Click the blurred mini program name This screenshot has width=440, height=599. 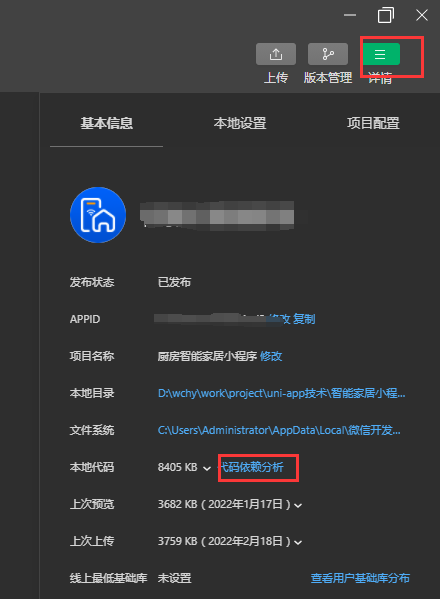tap(217, 215)
